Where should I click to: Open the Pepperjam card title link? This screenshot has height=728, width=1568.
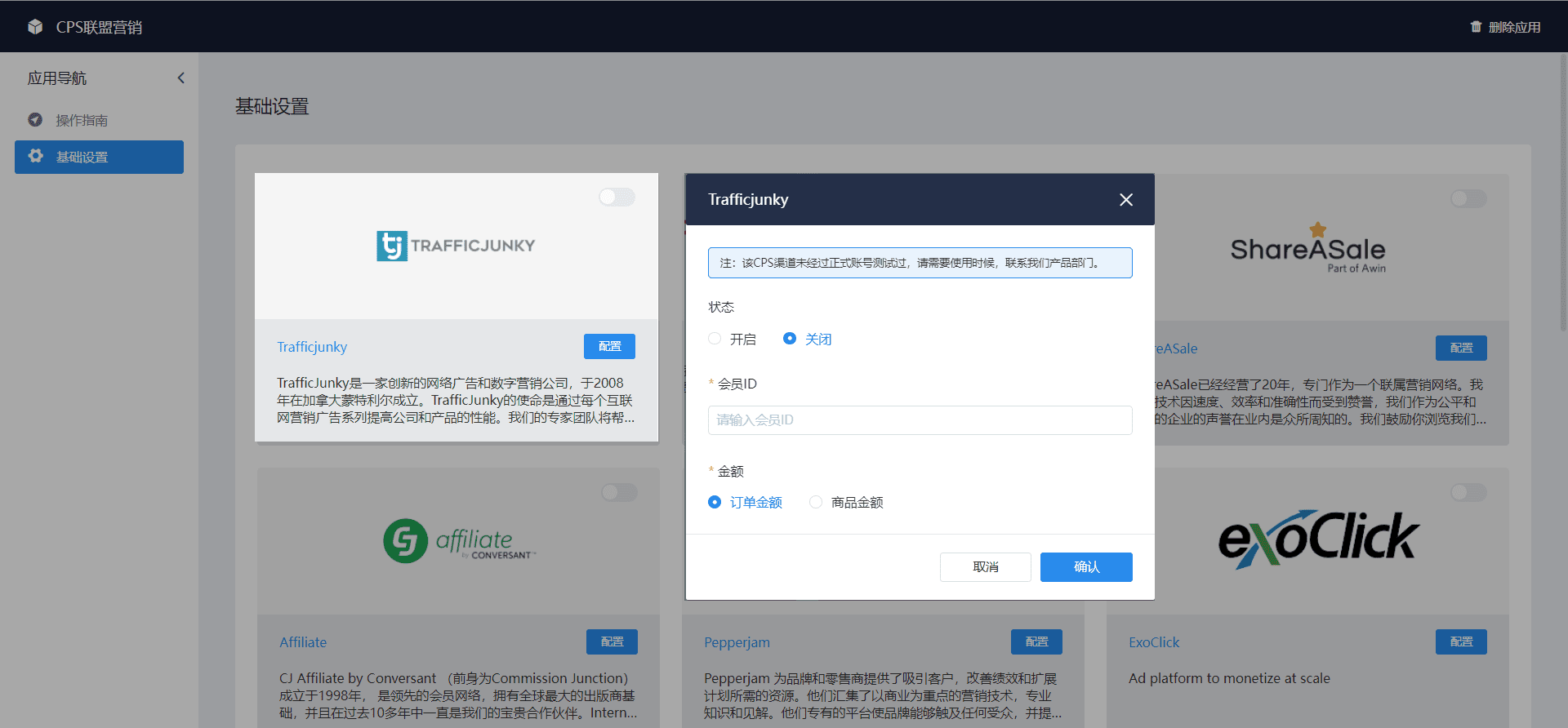[x=737, y=642]
